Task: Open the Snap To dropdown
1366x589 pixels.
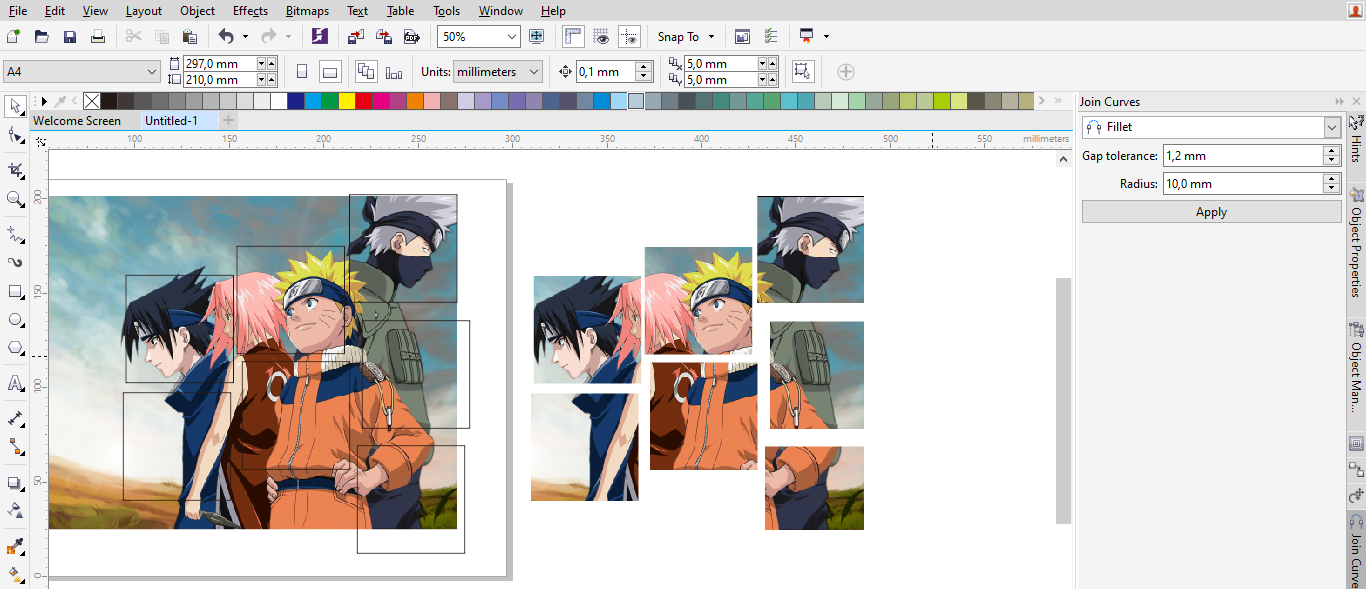Action: coord(686,36)
